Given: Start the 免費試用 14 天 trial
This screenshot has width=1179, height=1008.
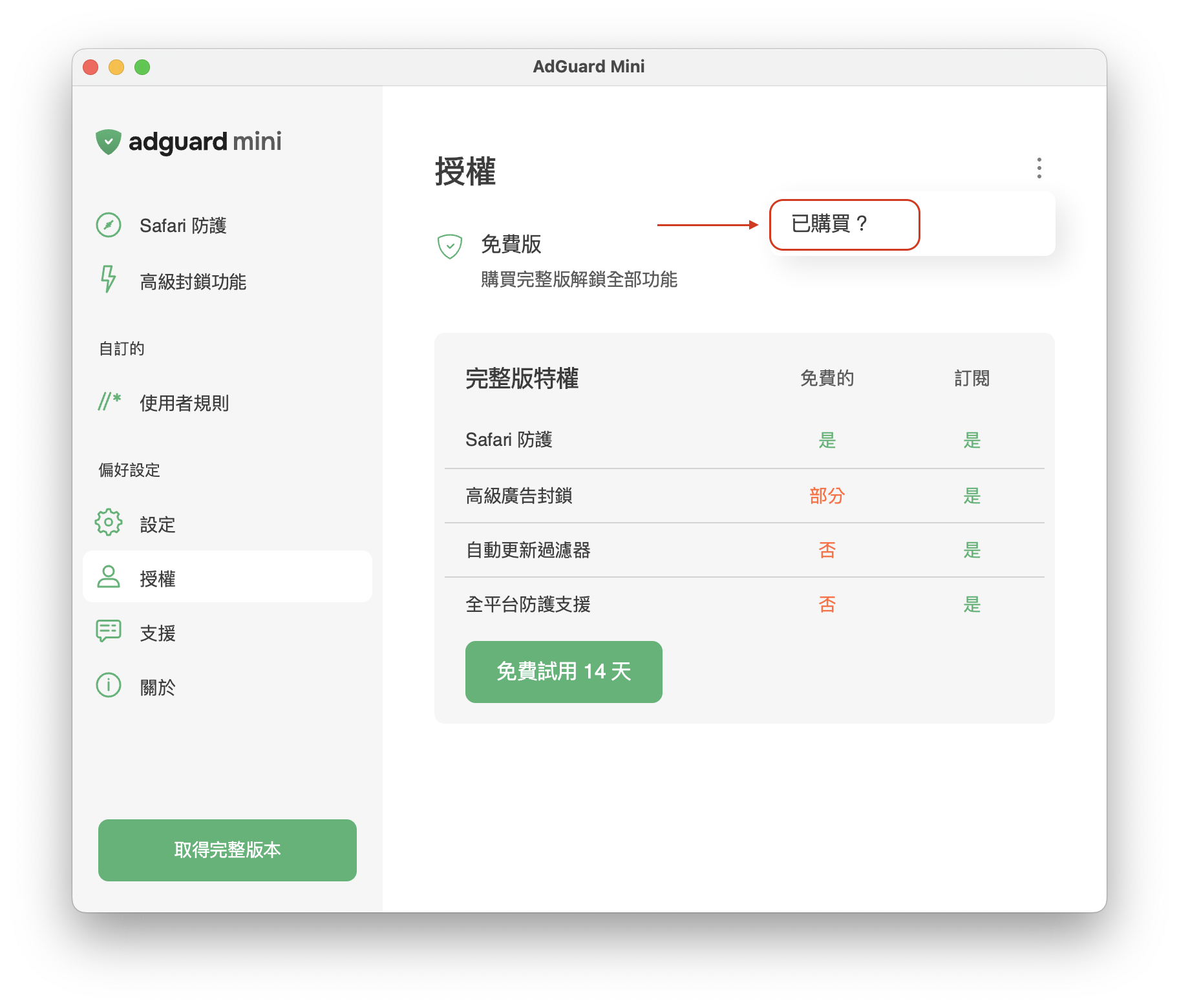Looking at the screenshot, I should [x=564, y=672].
